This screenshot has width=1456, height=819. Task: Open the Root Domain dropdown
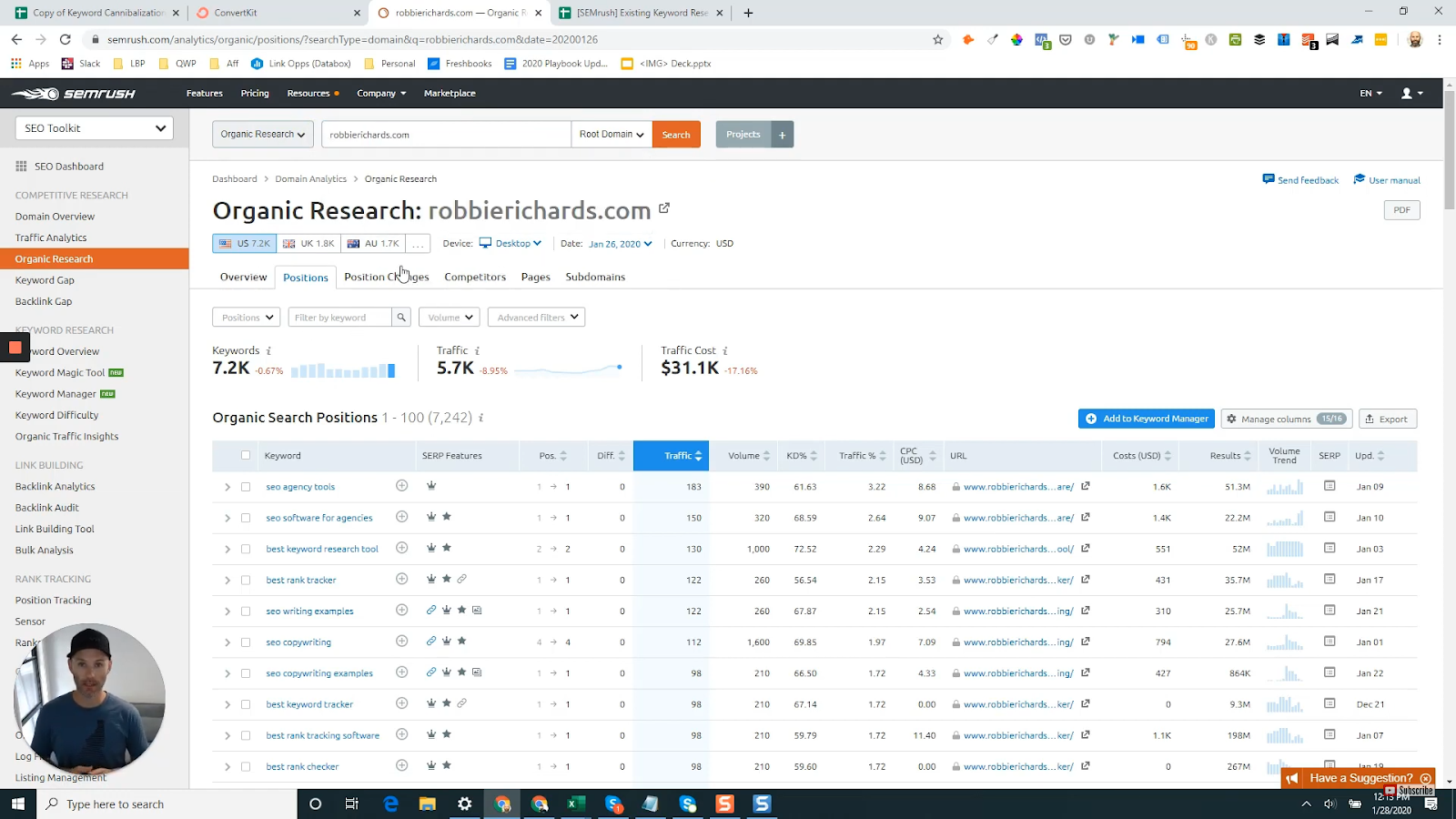click(612, 135)
